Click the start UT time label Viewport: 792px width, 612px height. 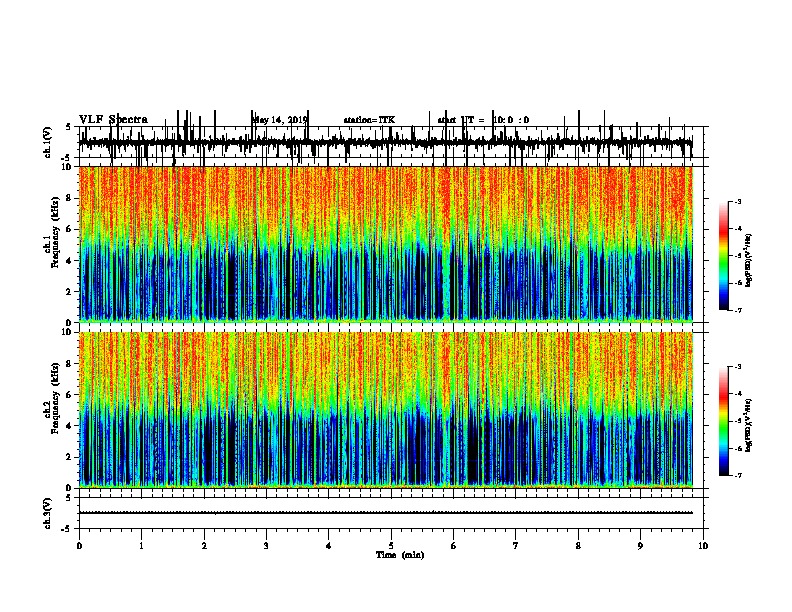click(x=483, y=120)
